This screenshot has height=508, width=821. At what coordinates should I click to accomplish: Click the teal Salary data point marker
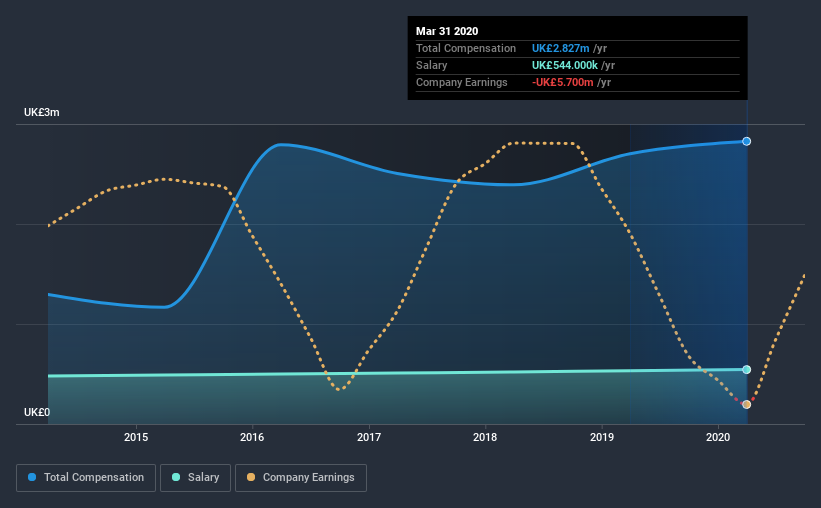747,370
